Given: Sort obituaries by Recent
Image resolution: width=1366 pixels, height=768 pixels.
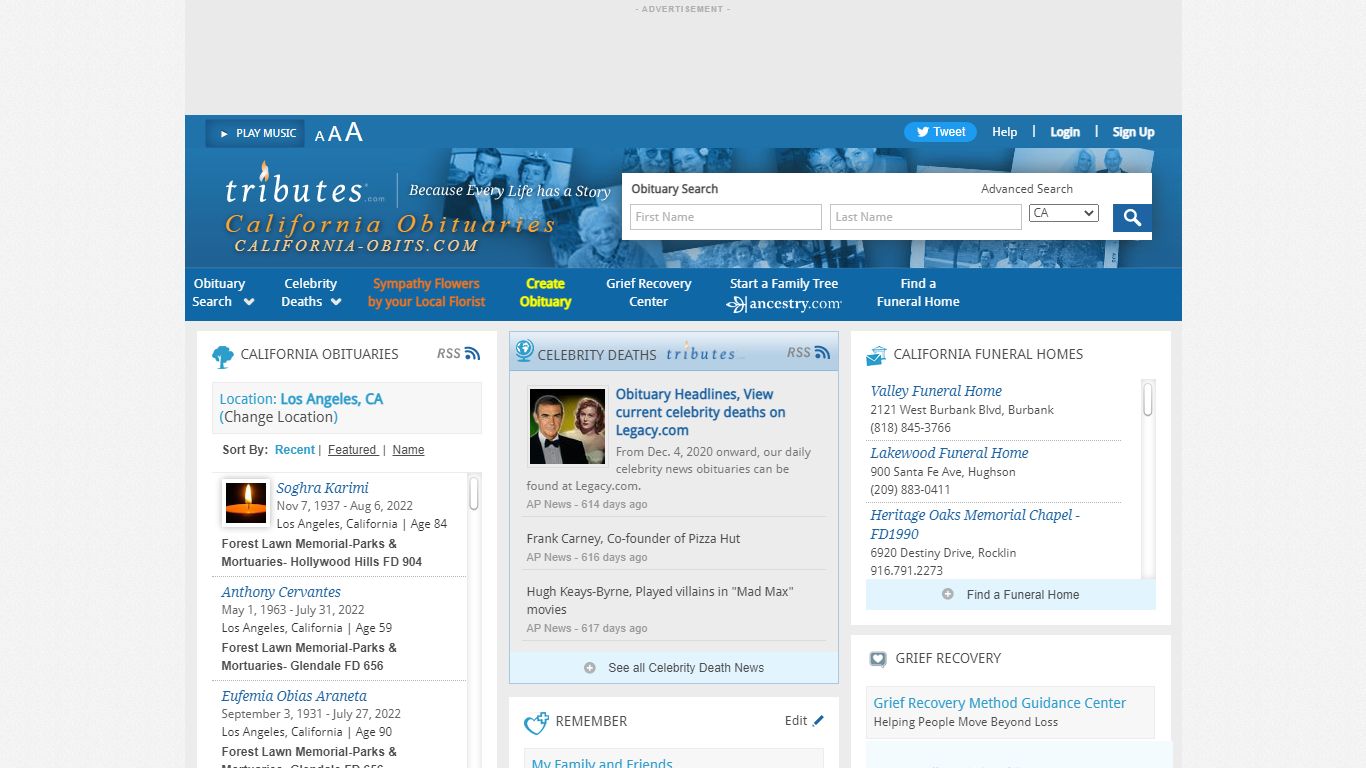Looking at the screenshot, I should pos(295,450).
